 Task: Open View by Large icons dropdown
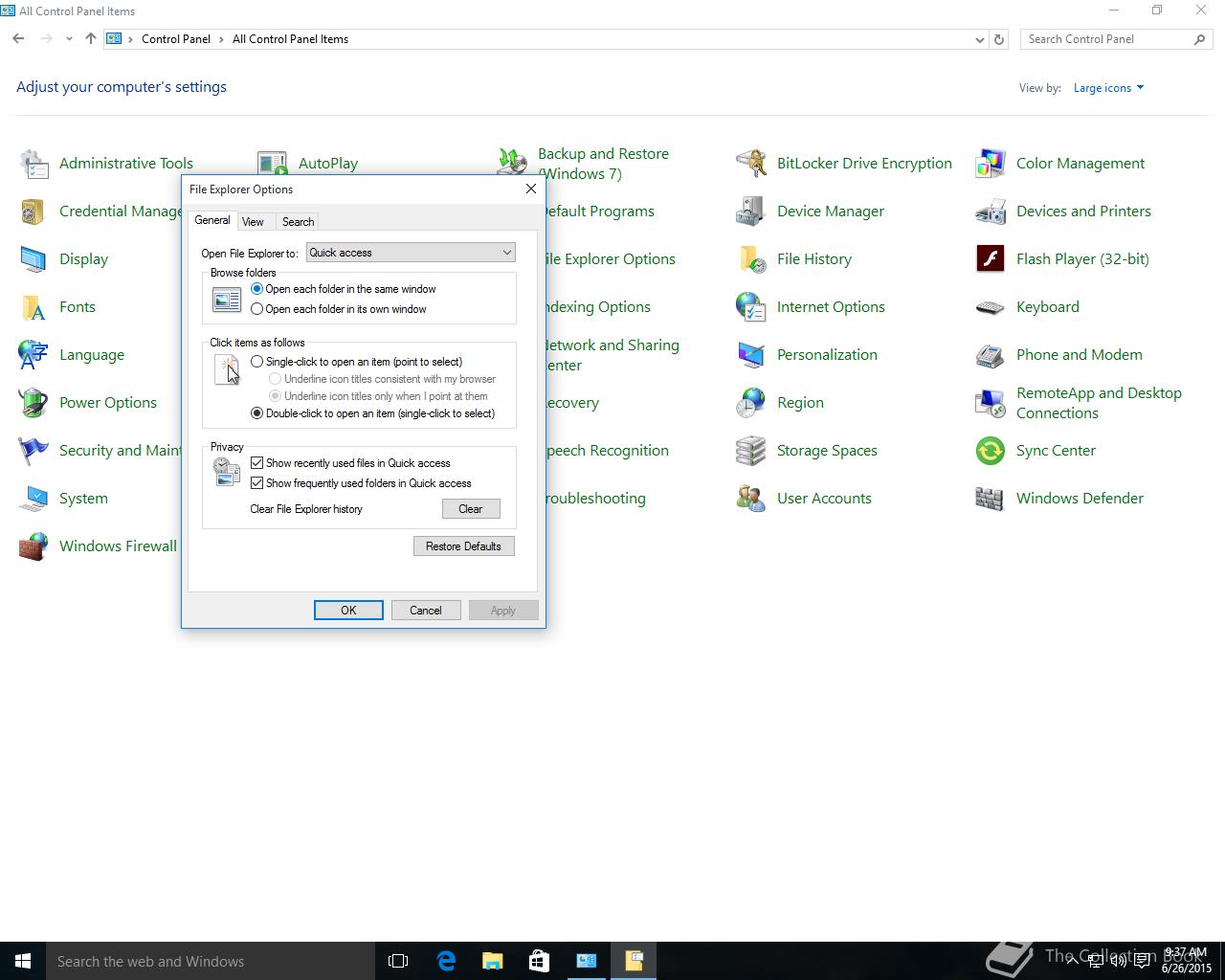click(1108, 88)
